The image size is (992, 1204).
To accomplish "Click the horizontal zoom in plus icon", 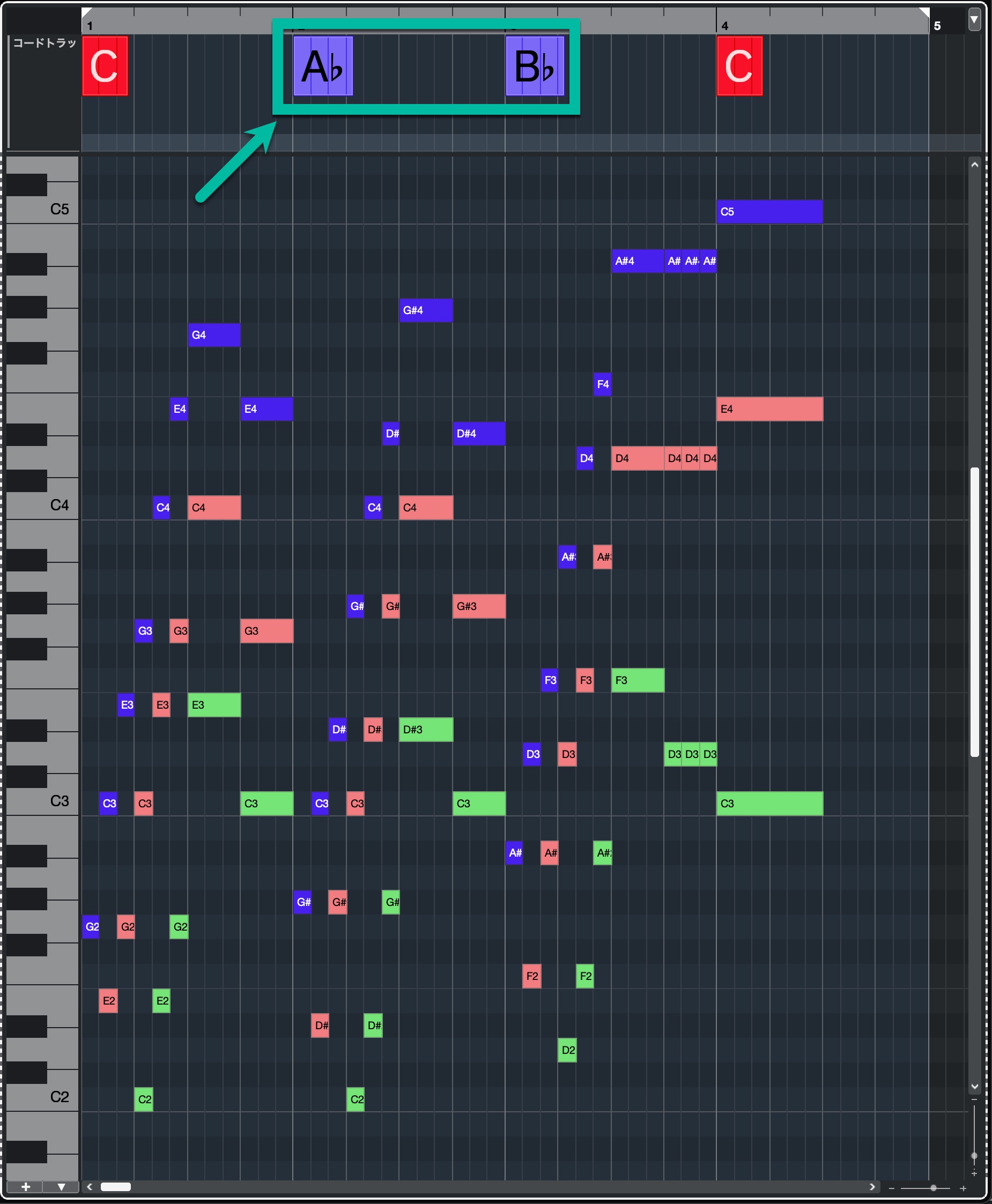I will click(963, 1188).
